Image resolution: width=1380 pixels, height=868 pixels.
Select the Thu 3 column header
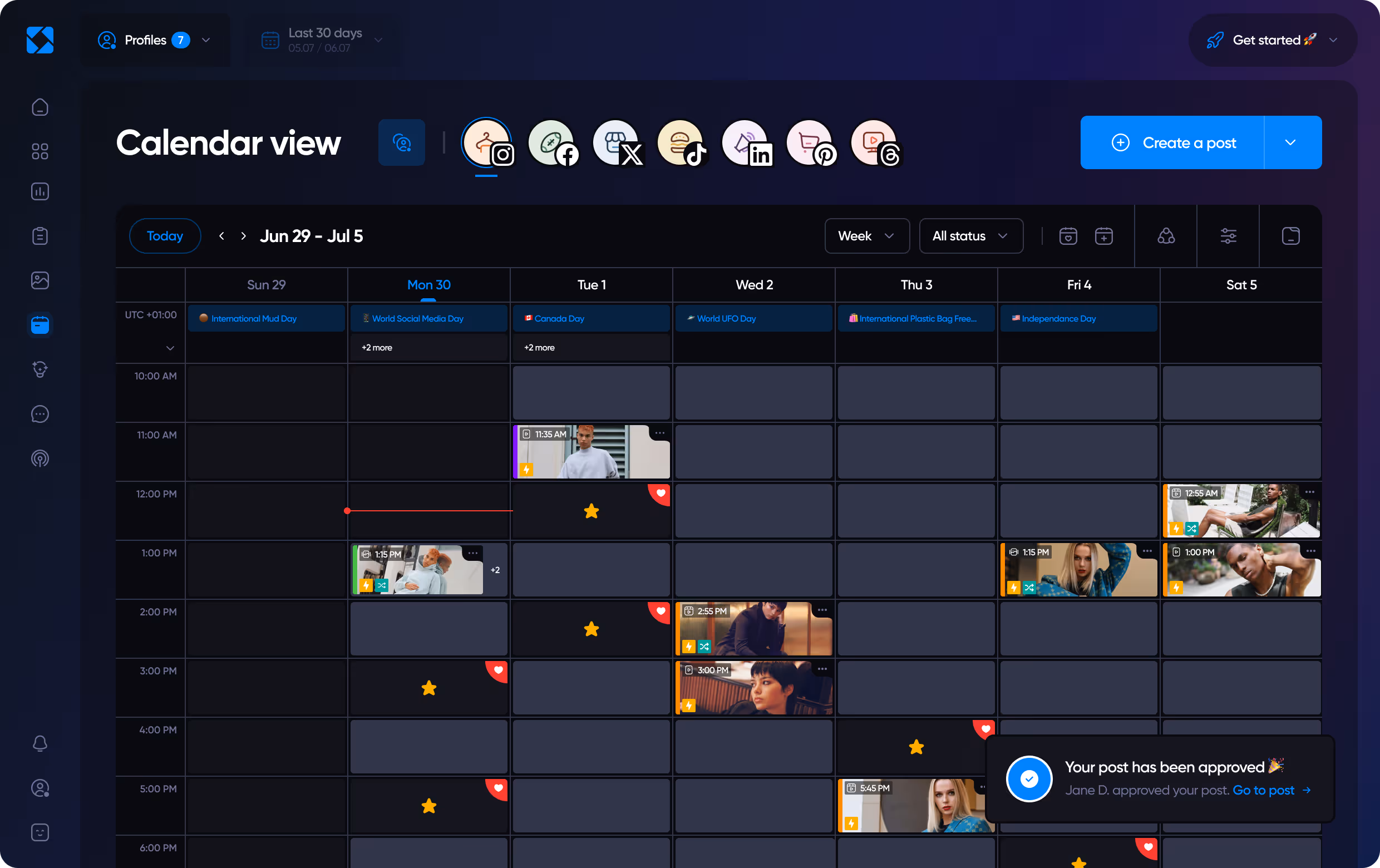[916, 285]
